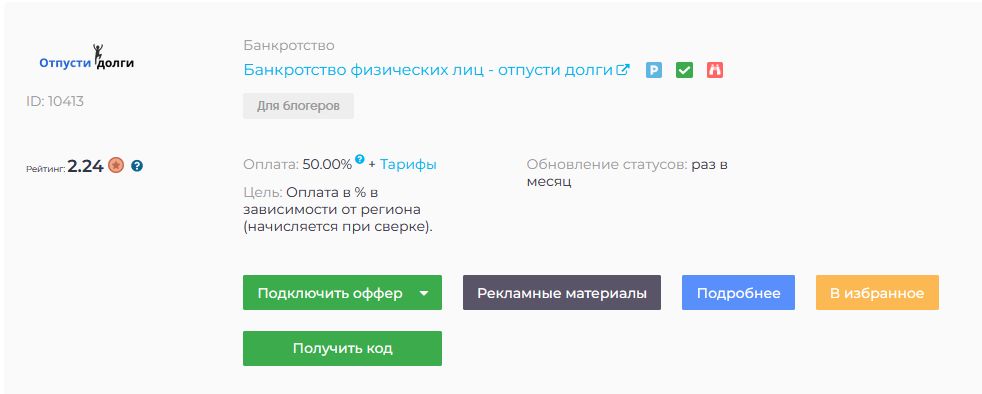Select the Для блогеров tag

[x=298, y=106]
